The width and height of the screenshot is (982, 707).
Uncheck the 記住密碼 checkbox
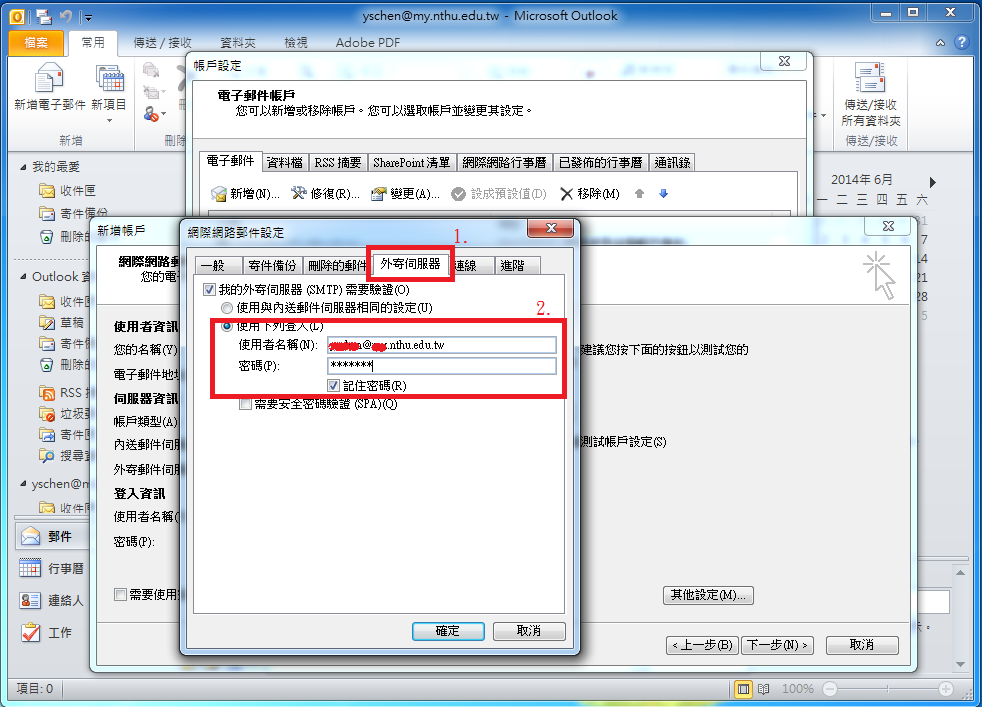tap(334, 385)
